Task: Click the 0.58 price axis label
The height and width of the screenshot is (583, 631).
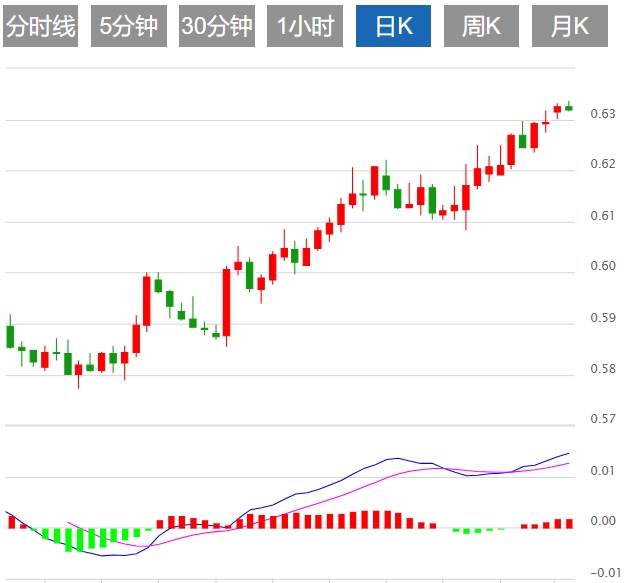Action: tap(603, 369)
